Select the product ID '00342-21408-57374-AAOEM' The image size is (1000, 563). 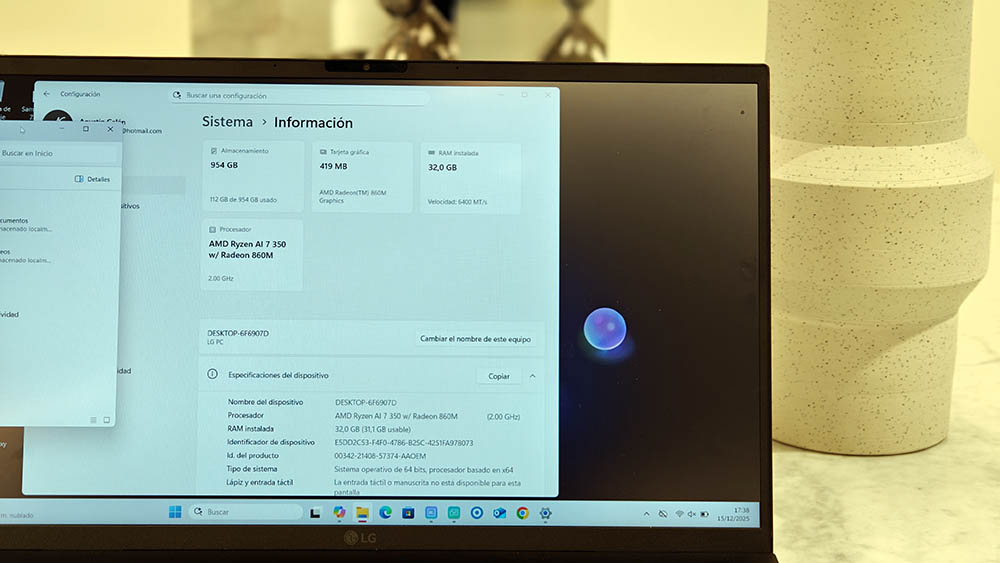380,456
